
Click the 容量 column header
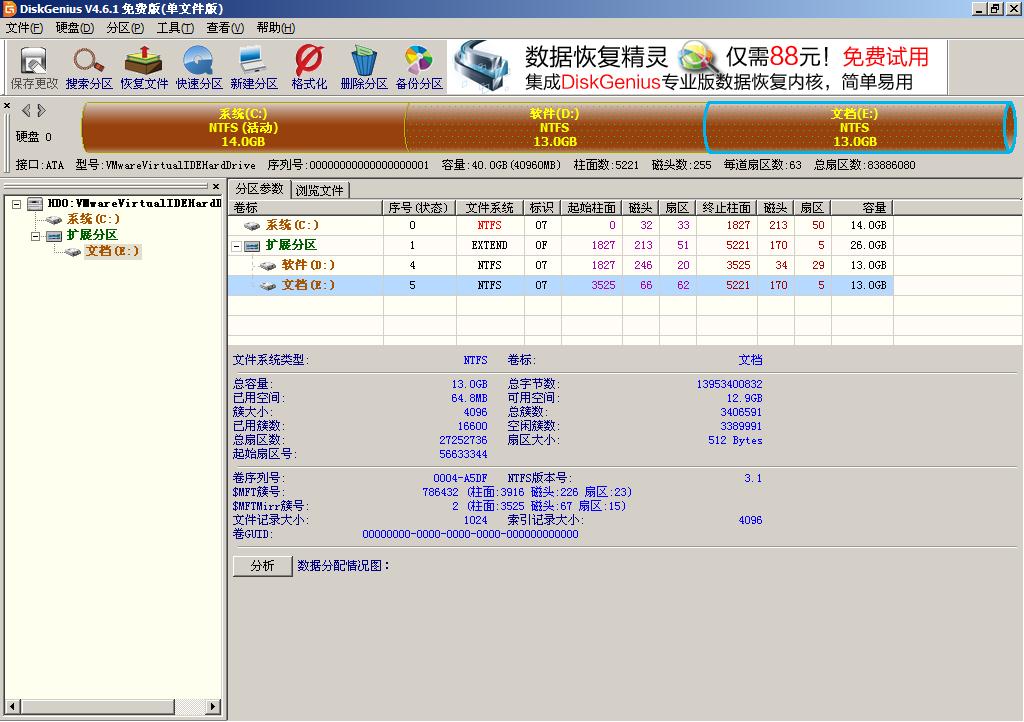click(861, 208)
